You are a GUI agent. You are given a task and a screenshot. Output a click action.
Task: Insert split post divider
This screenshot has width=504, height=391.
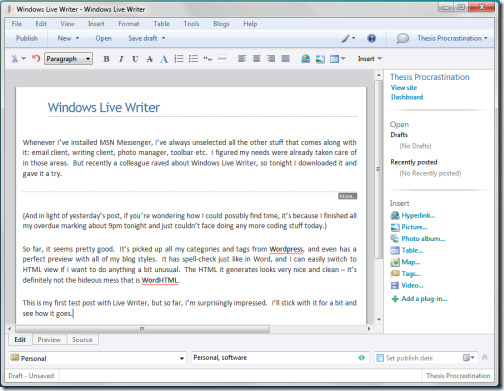222,59
